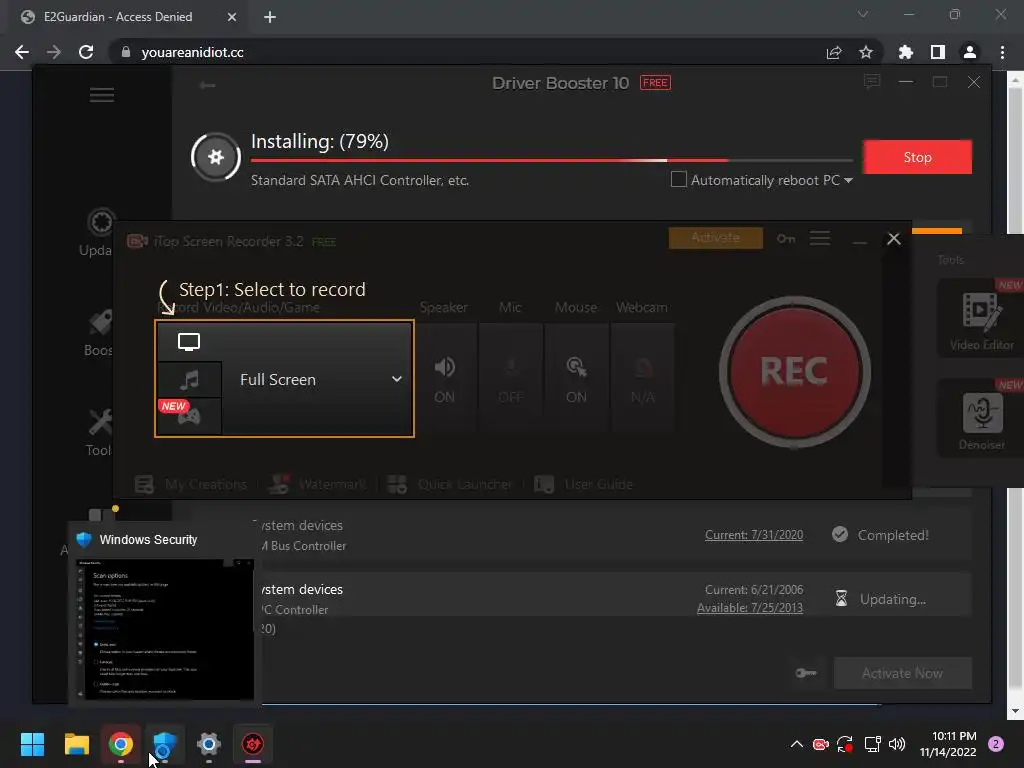This screenshot has height=768, width=1024.
Task: Toggle the Mic OFF control
Action: 511,380
